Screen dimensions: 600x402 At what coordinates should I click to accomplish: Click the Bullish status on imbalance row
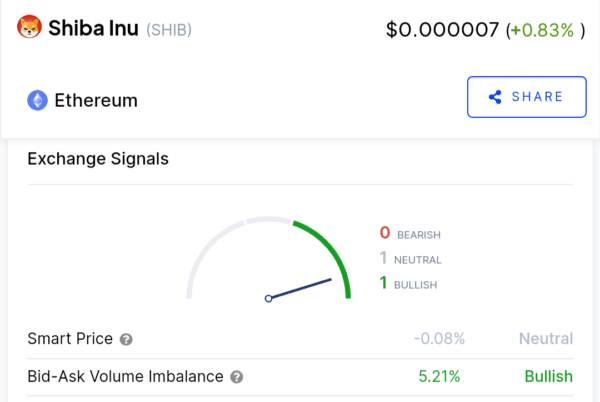tap(549, 377)
